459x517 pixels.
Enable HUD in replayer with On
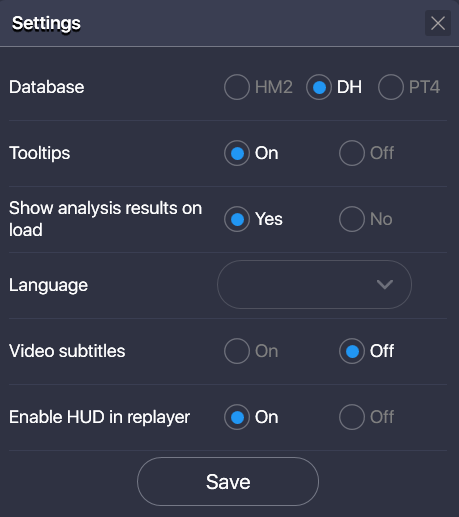(237, 417)
